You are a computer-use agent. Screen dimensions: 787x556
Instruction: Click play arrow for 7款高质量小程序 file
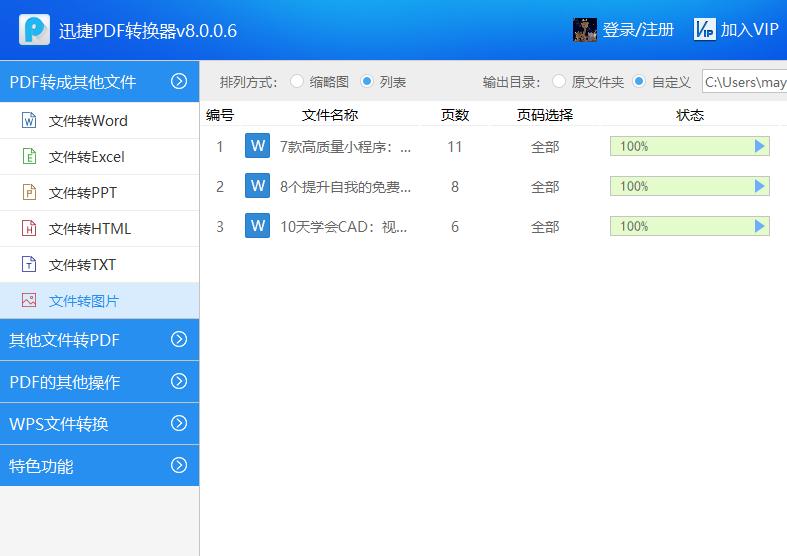(759, 146)
